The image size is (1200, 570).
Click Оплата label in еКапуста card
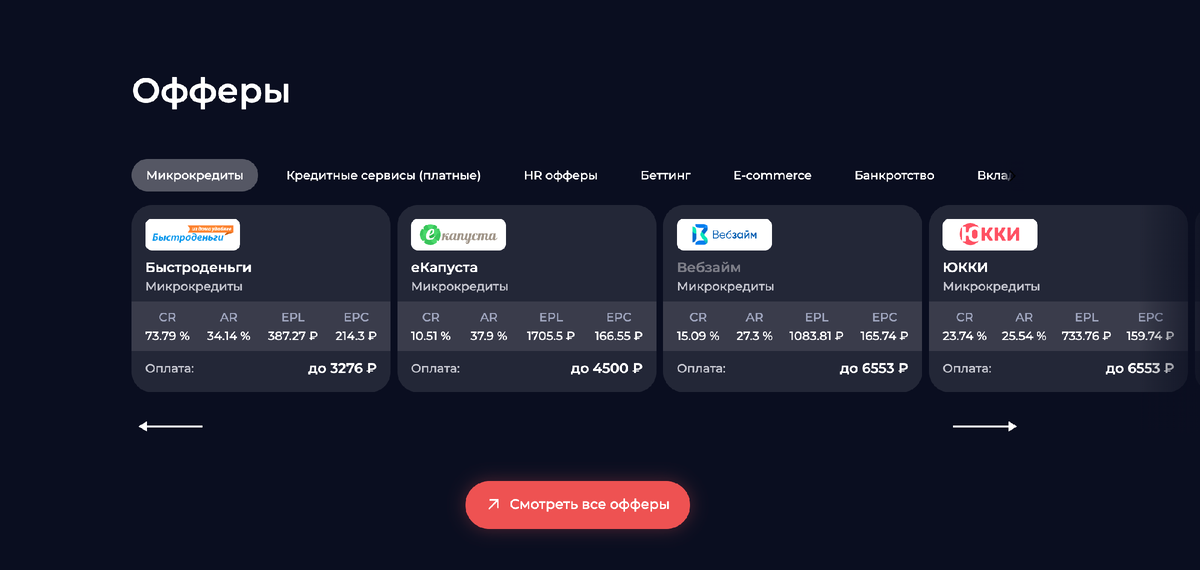pos(435,368)
